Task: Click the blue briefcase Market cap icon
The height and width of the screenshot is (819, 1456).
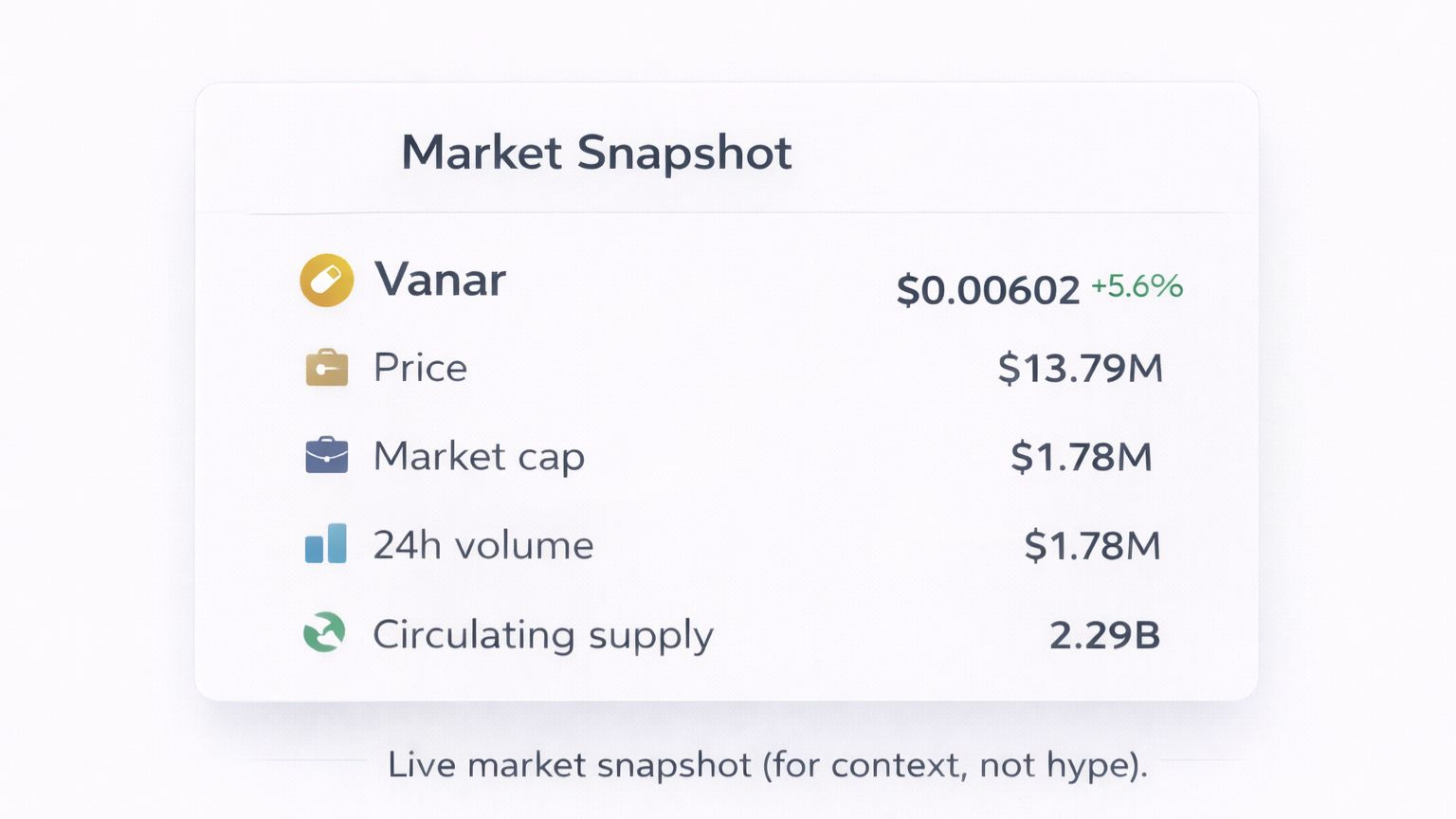Action: (326, 455)
